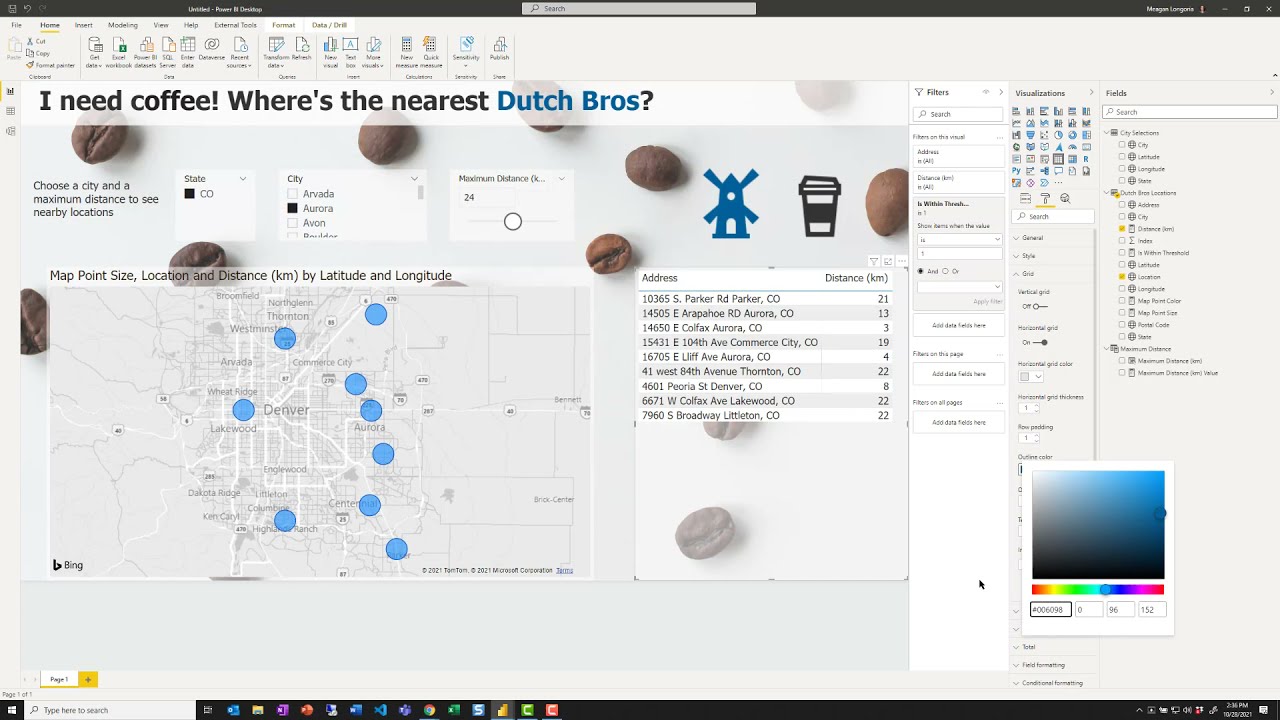1280x720 pixels.
Task: Uncheck the Location field
Action: (x=1122, y=277)
